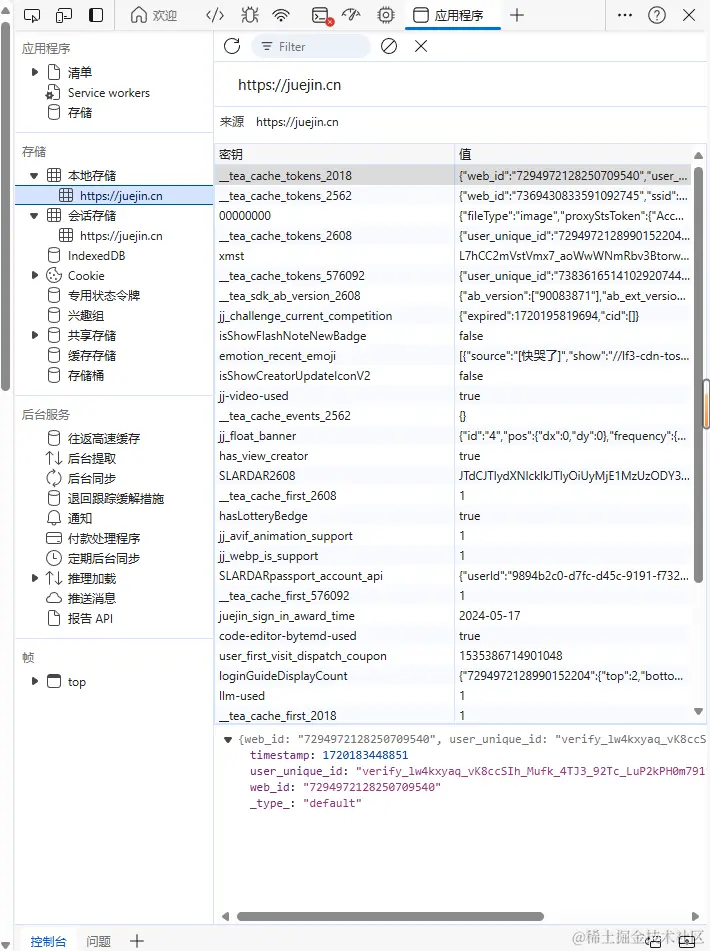Screen dimensions: 710x951
Task: Select the SLARDAR2608 key row
Action: [452, 476]
